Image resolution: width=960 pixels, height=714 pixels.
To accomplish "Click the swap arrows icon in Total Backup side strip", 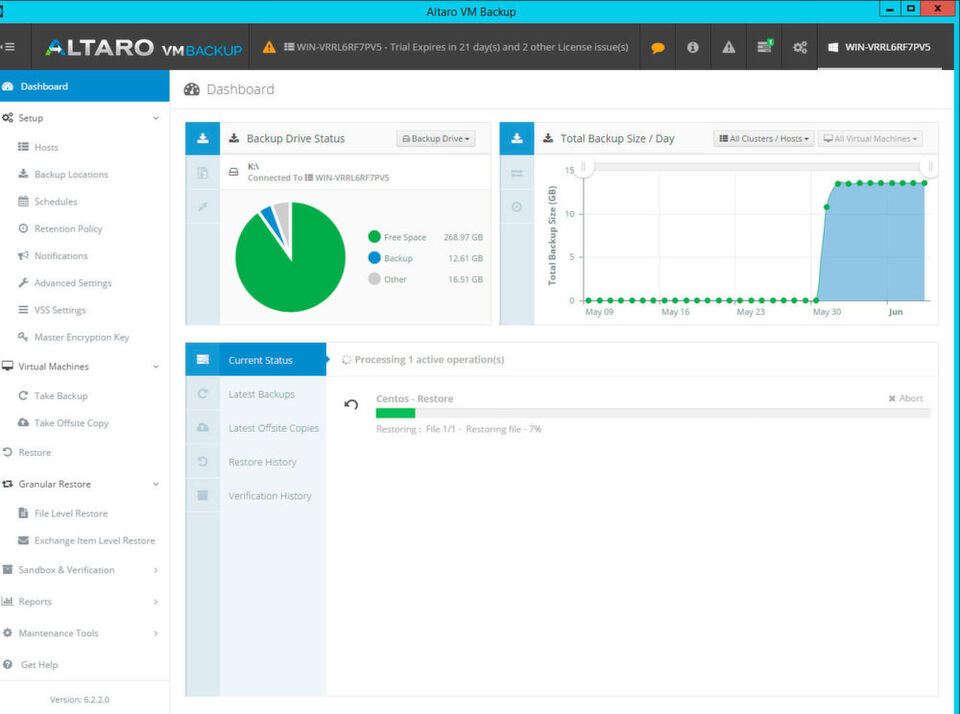I will click(517, 173).
